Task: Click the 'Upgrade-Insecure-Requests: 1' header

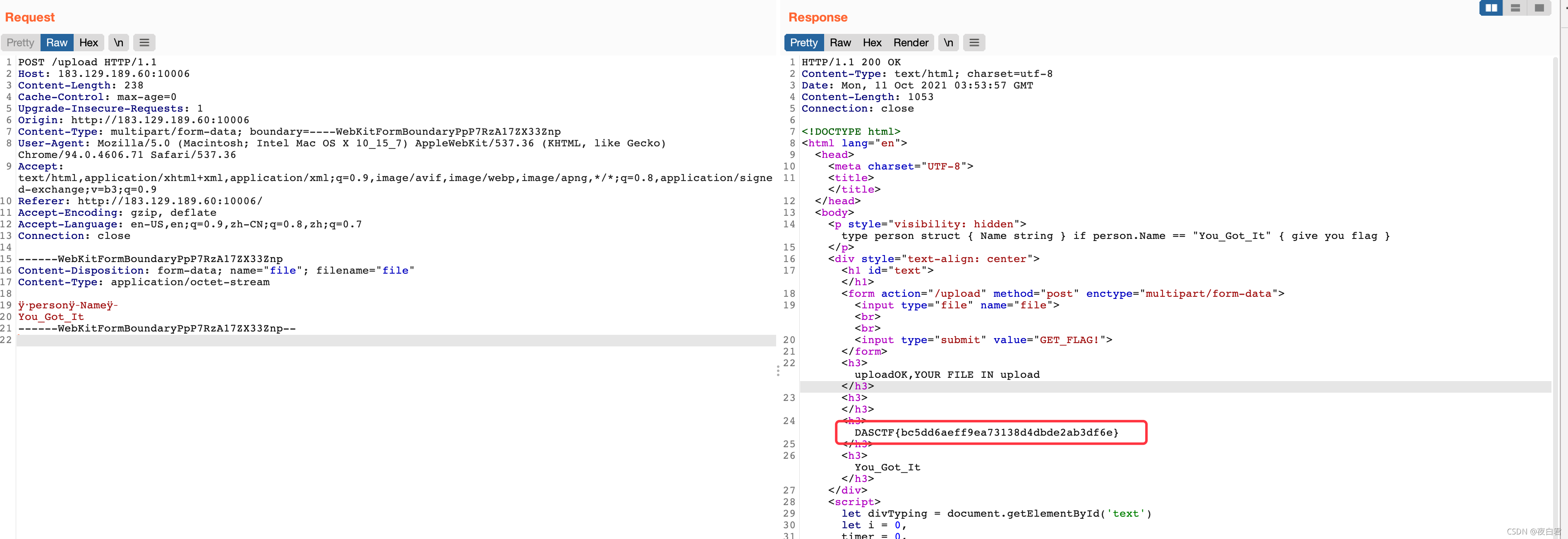Action: tap(110, 108)
